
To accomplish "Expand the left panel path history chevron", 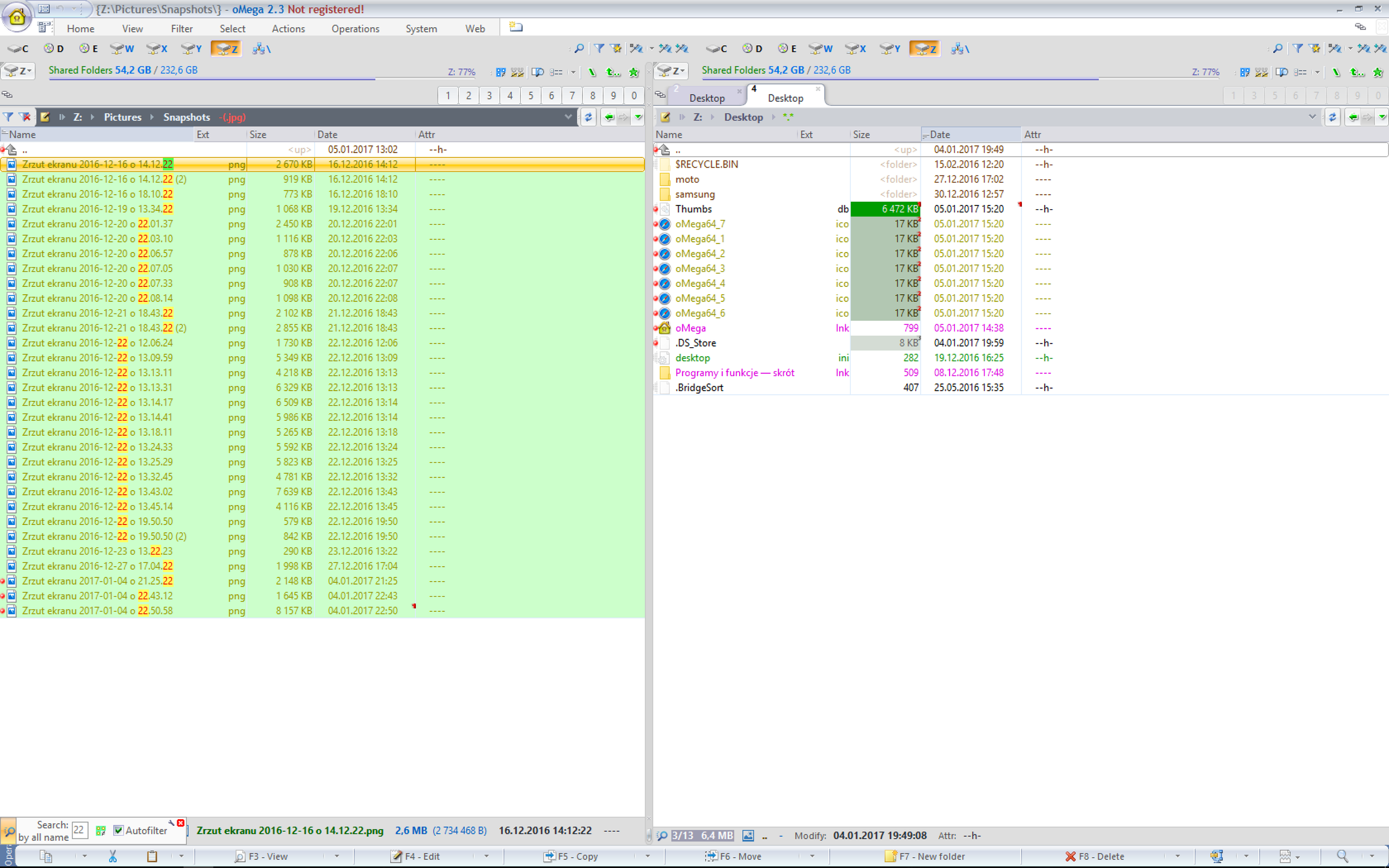I will (x=568, y=117).
